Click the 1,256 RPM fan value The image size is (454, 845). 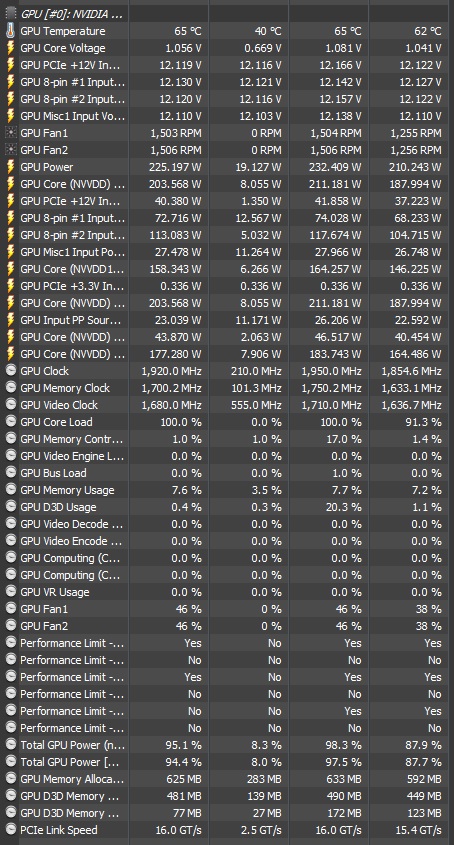pos(415,150)
